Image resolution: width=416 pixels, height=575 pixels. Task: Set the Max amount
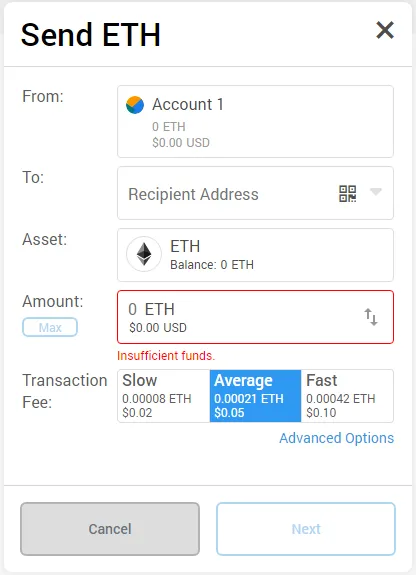tap(50, 327)
